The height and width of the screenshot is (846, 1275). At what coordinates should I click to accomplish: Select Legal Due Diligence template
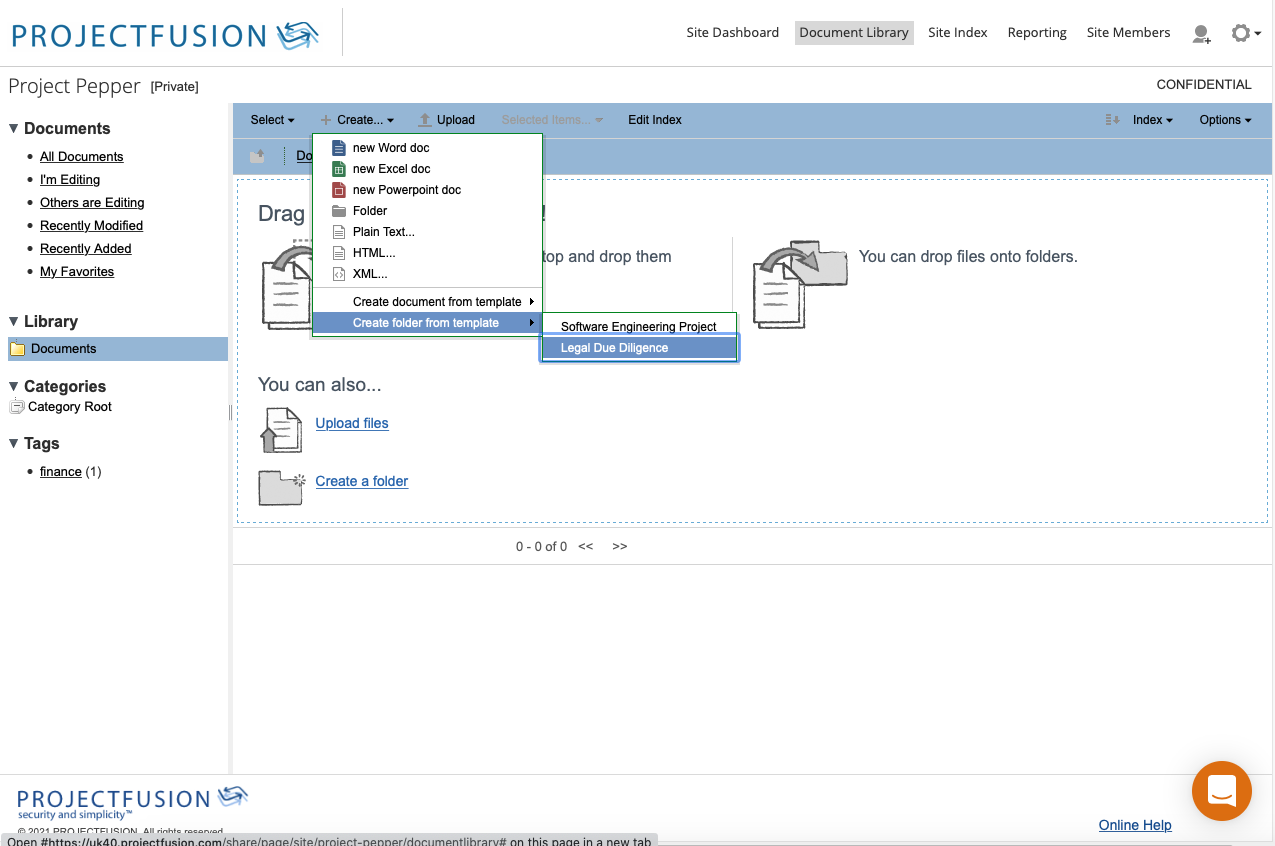(x=614, y=348)
